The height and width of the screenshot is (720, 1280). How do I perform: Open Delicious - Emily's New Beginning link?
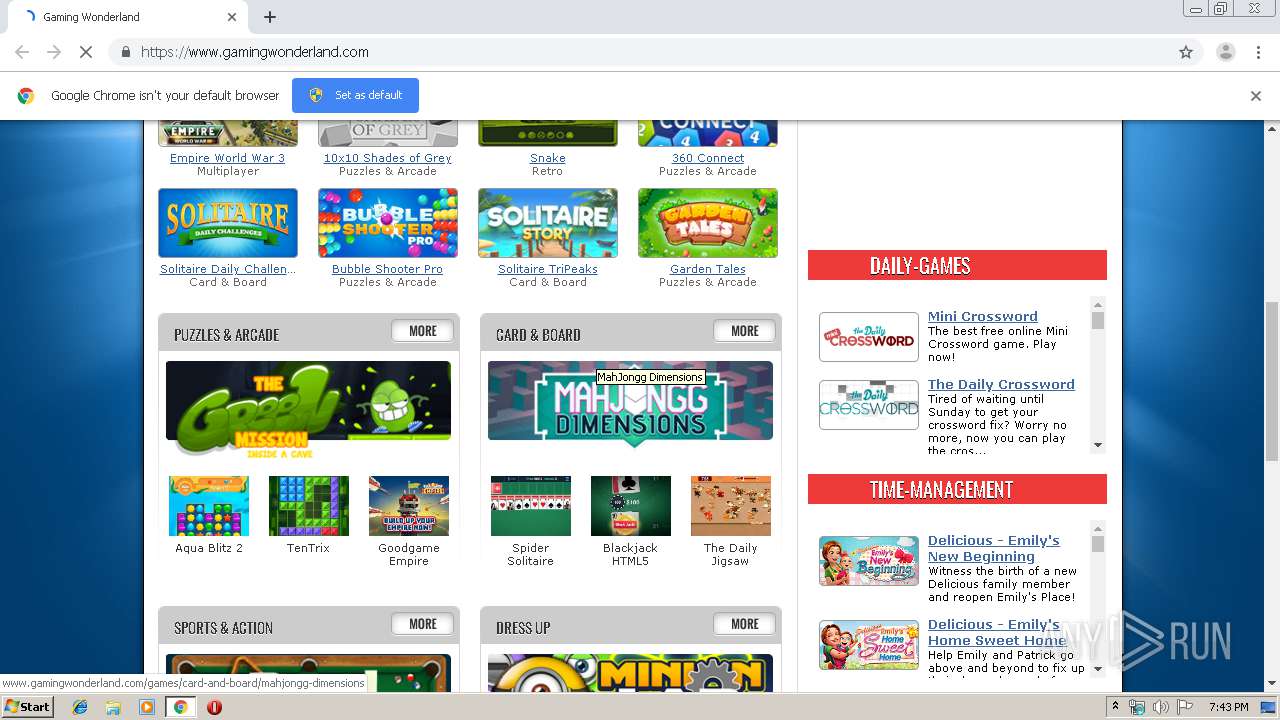[x=994, y=548]
